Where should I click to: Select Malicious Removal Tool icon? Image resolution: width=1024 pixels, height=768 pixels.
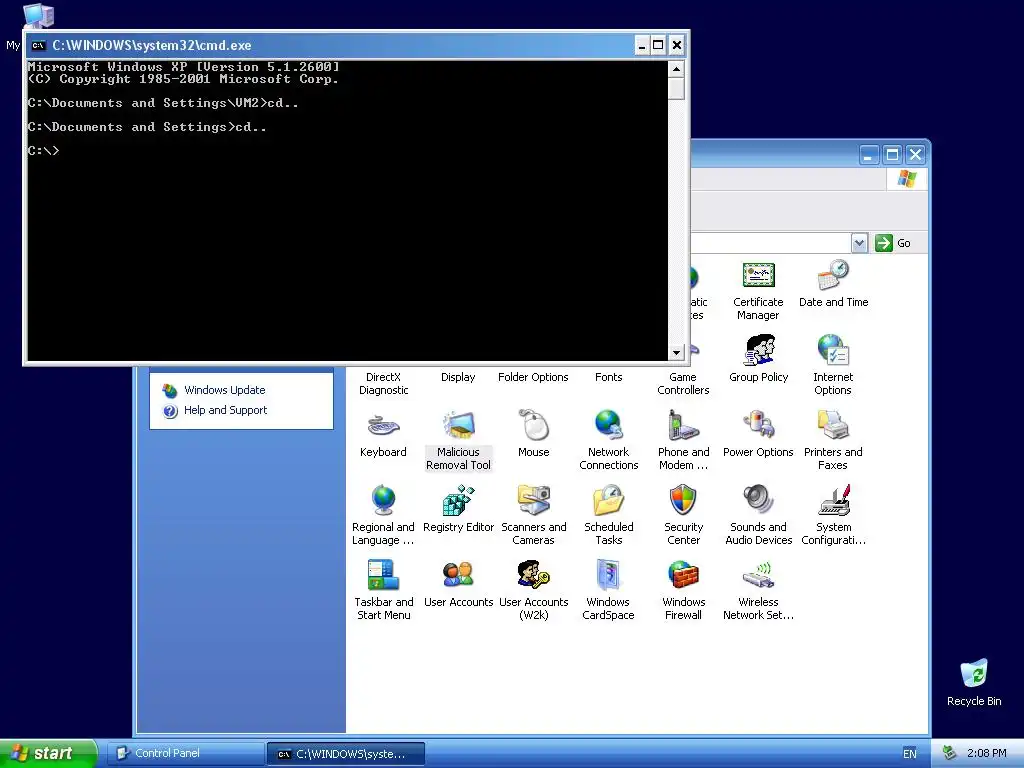(x=458, y=441)
